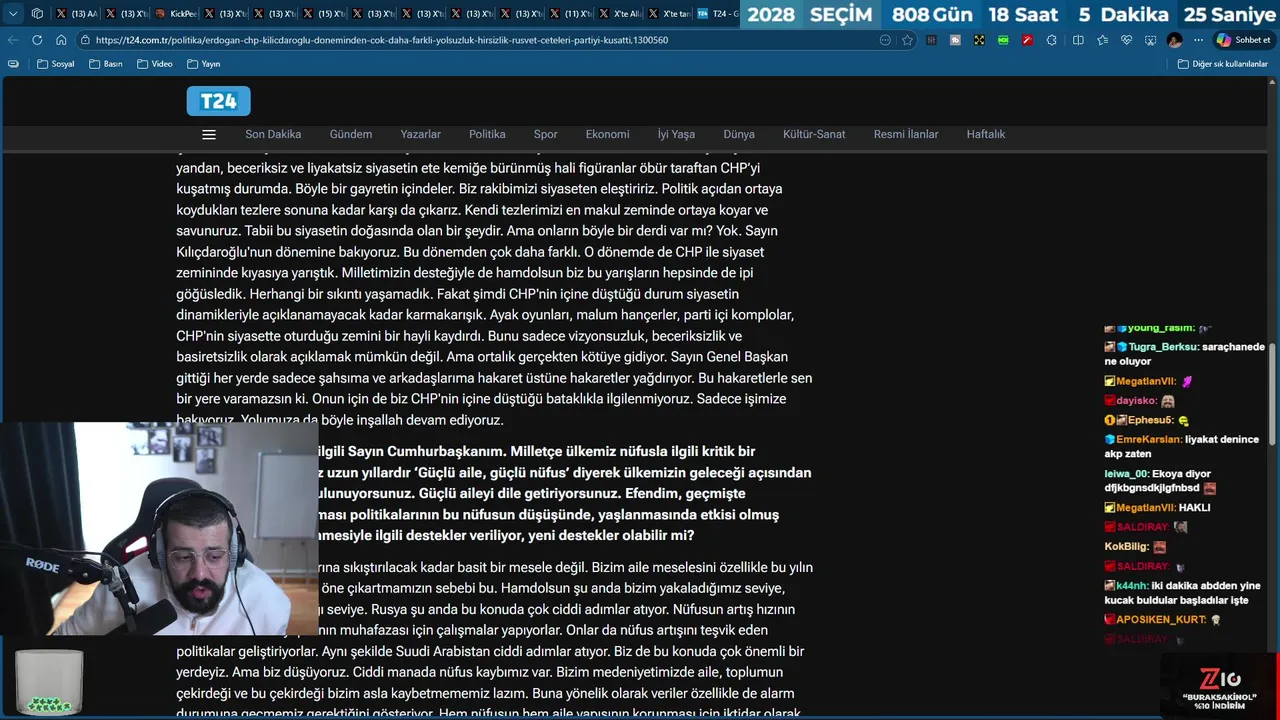The image size is (1280, 720).
Task: Click the gray fb extension icon
Action: pos(955,40)
